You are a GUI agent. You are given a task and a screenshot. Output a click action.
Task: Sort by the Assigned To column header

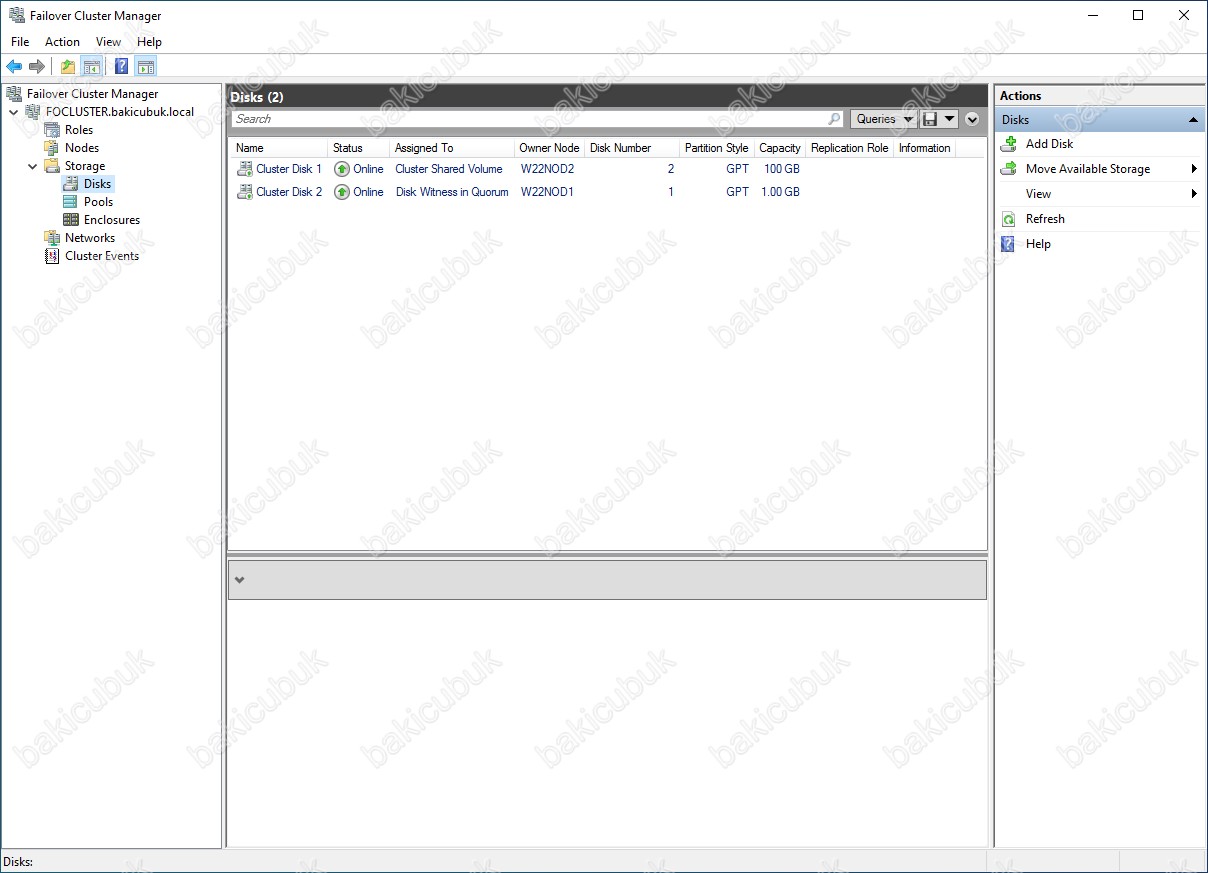point(452,148)
